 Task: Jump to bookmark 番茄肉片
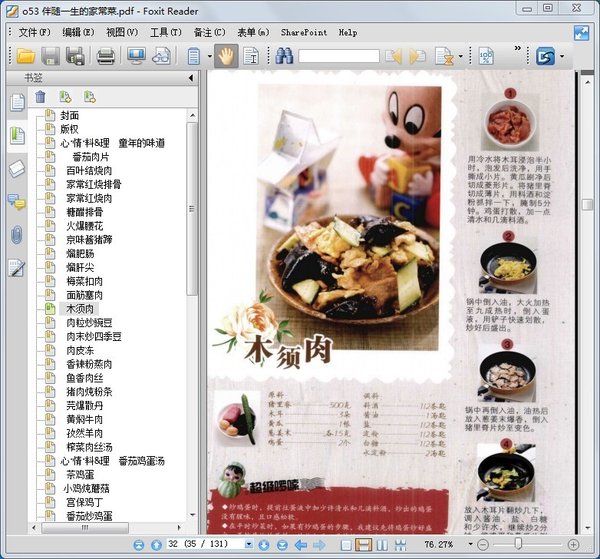coord(91,157)
